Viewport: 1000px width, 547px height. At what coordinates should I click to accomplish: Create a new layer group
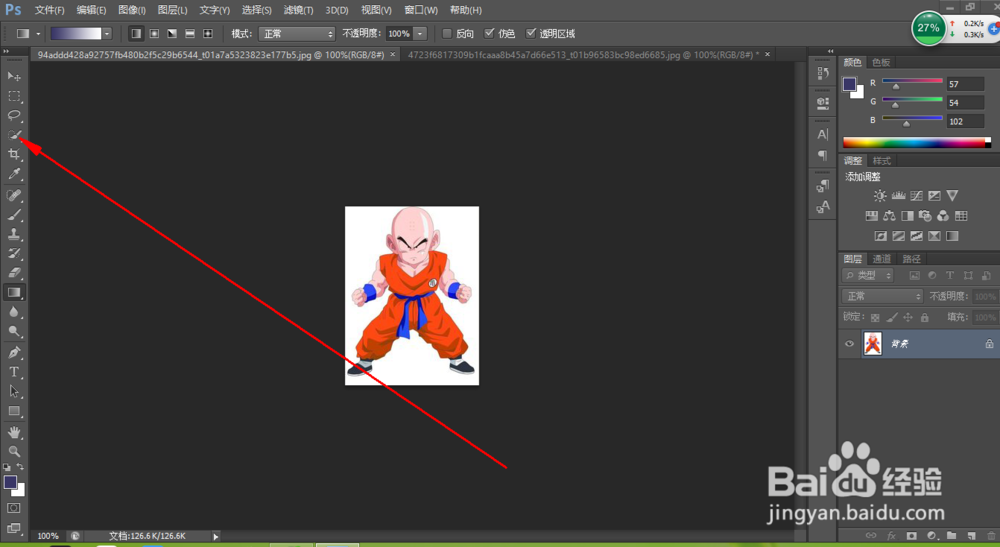pyautogui.click(x=952, y=536)
